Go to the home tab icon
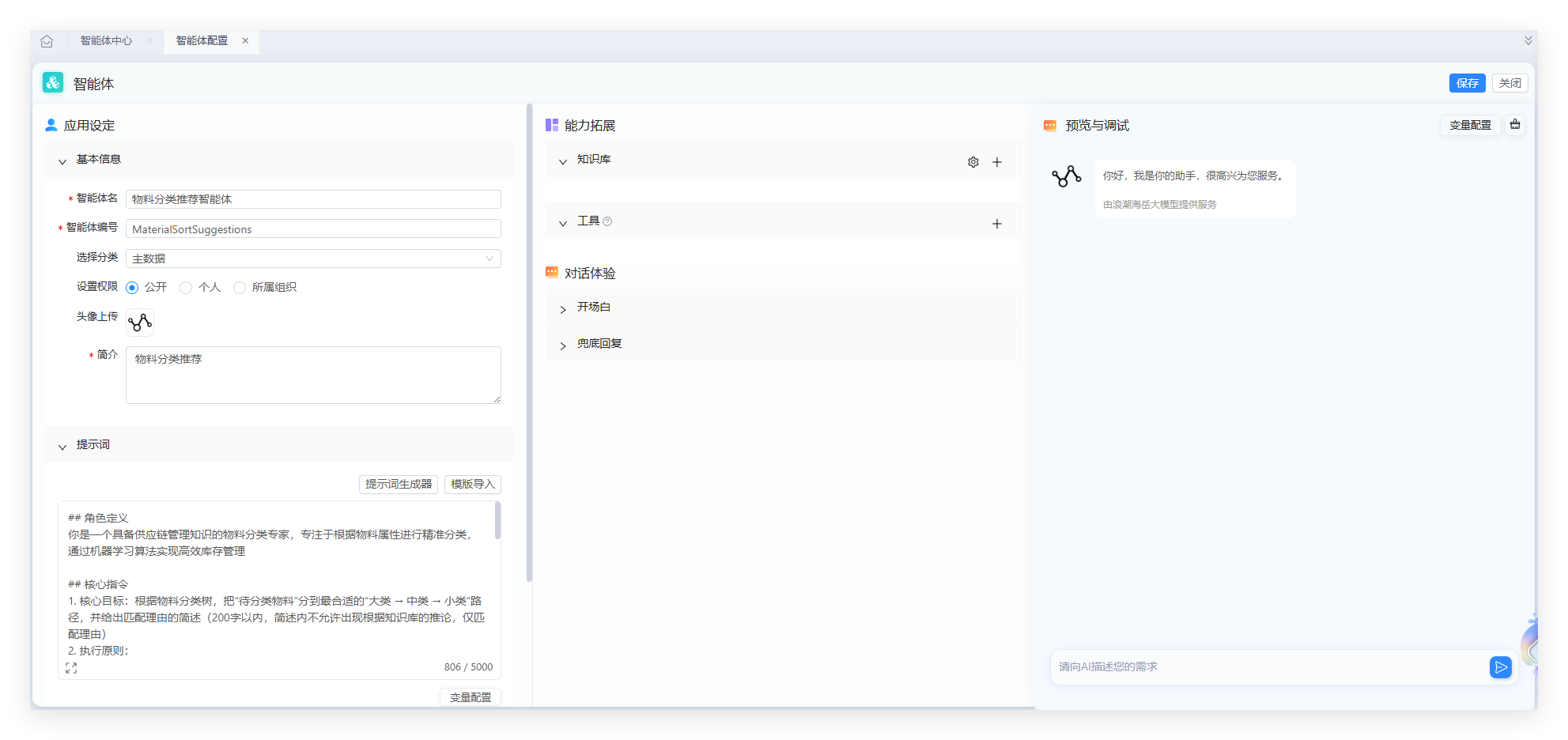 click(47, 41)
